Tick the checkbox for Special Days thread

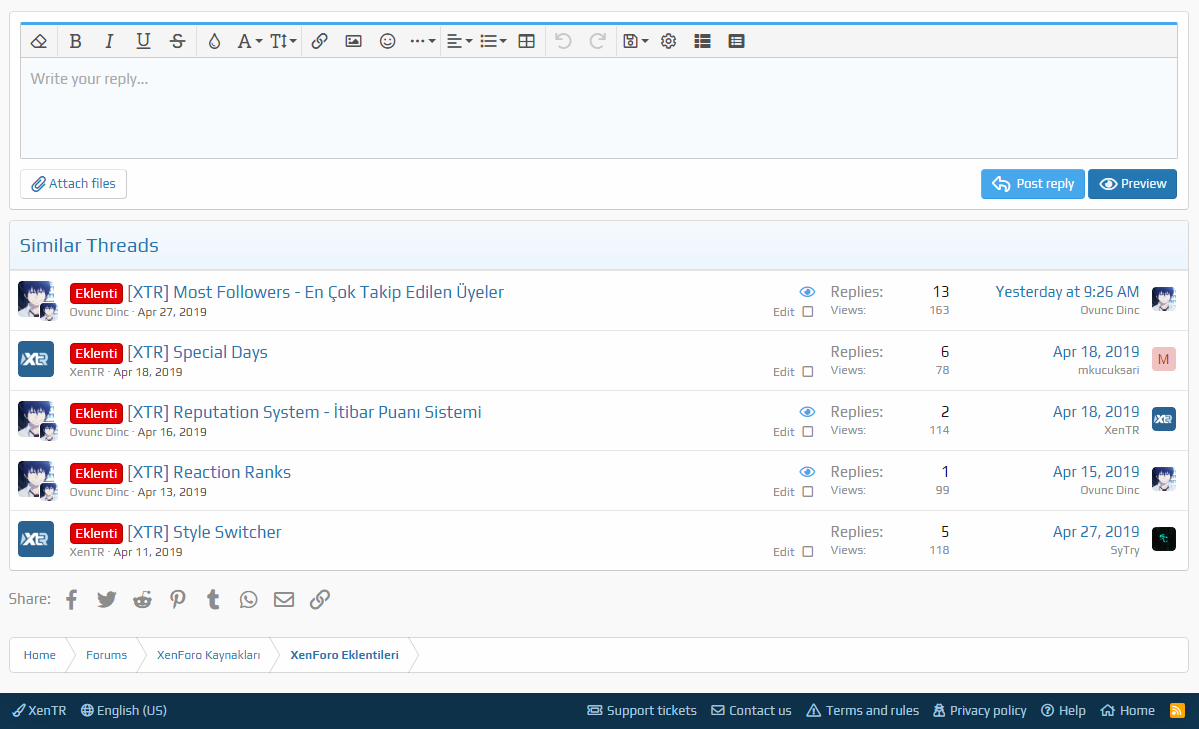tap(808, 372)
